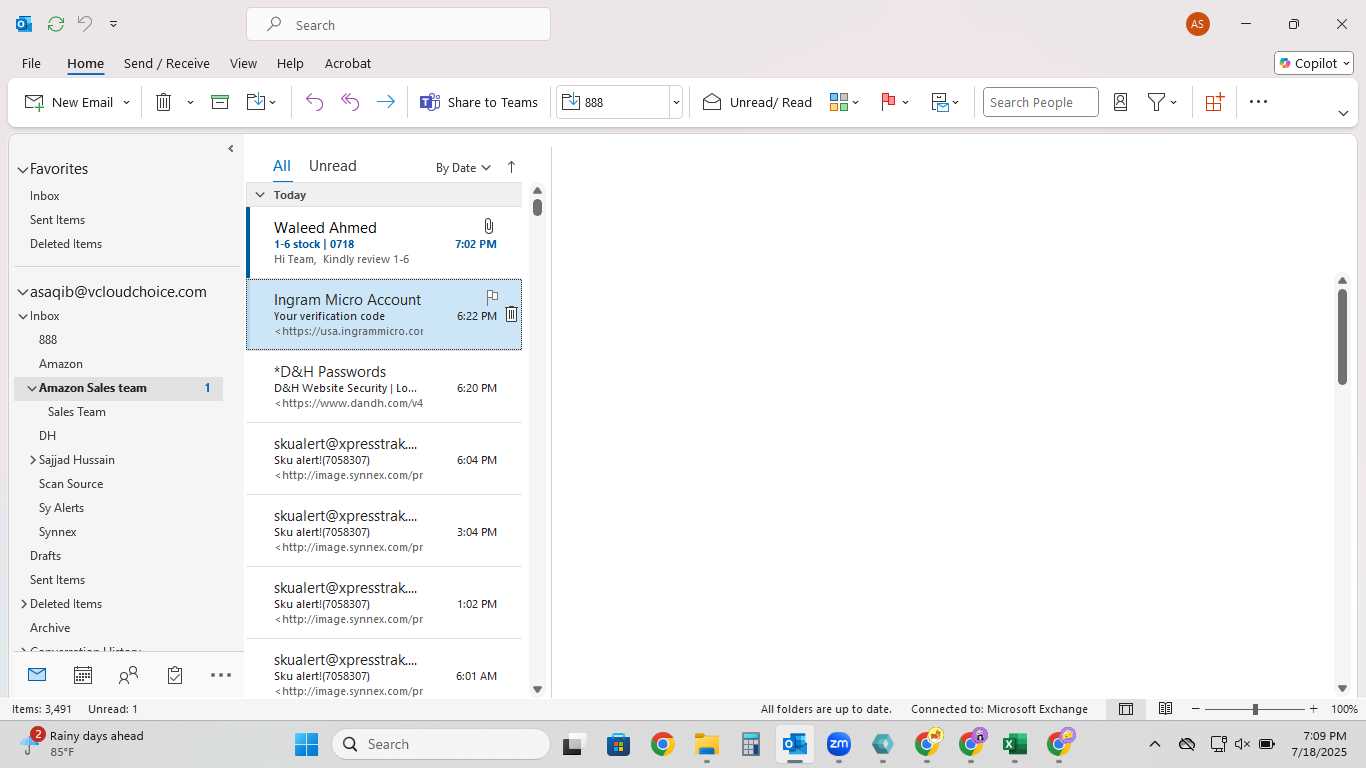
Task: Click the zoom in plus button
Action: (x=1313, y=709)
